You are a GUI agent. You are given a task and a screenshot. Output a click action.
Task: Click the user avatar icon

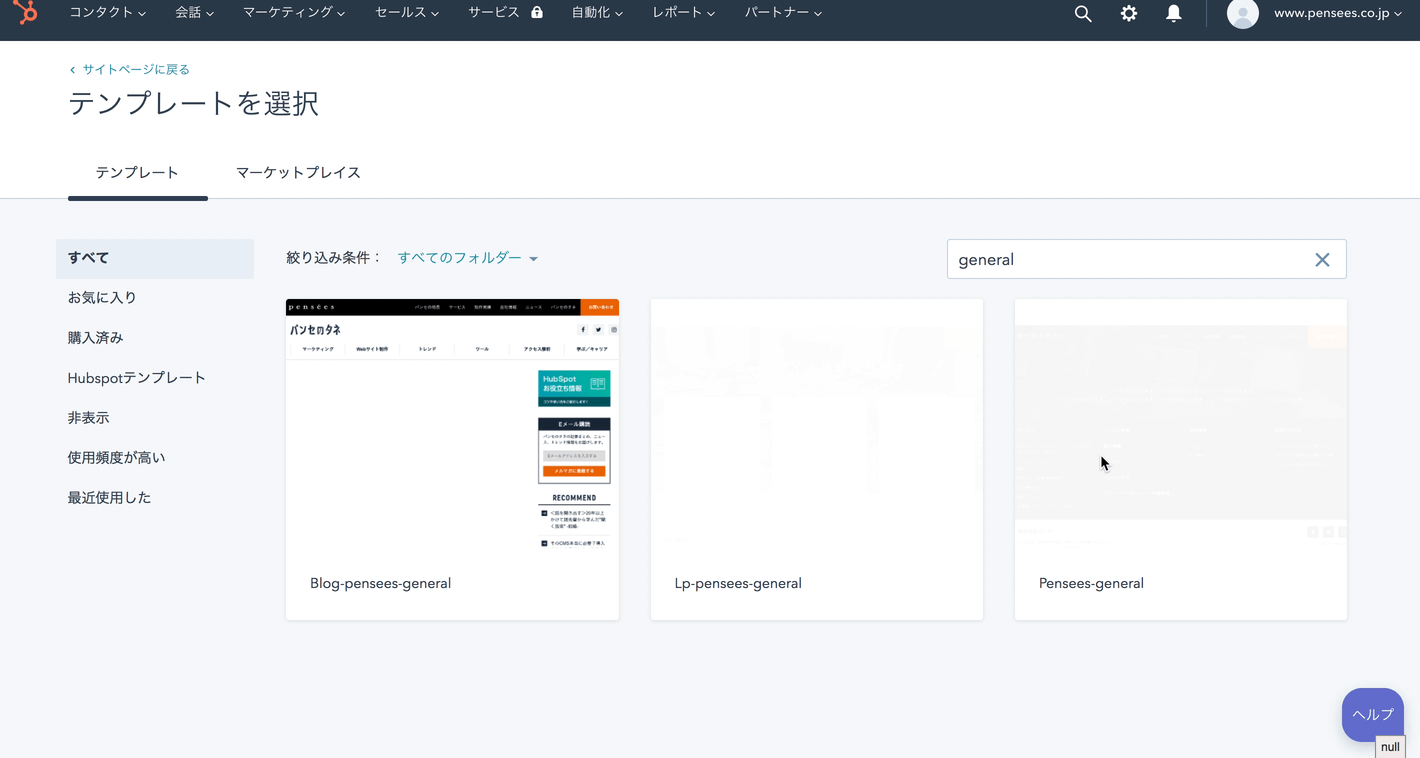(1242, 14)
